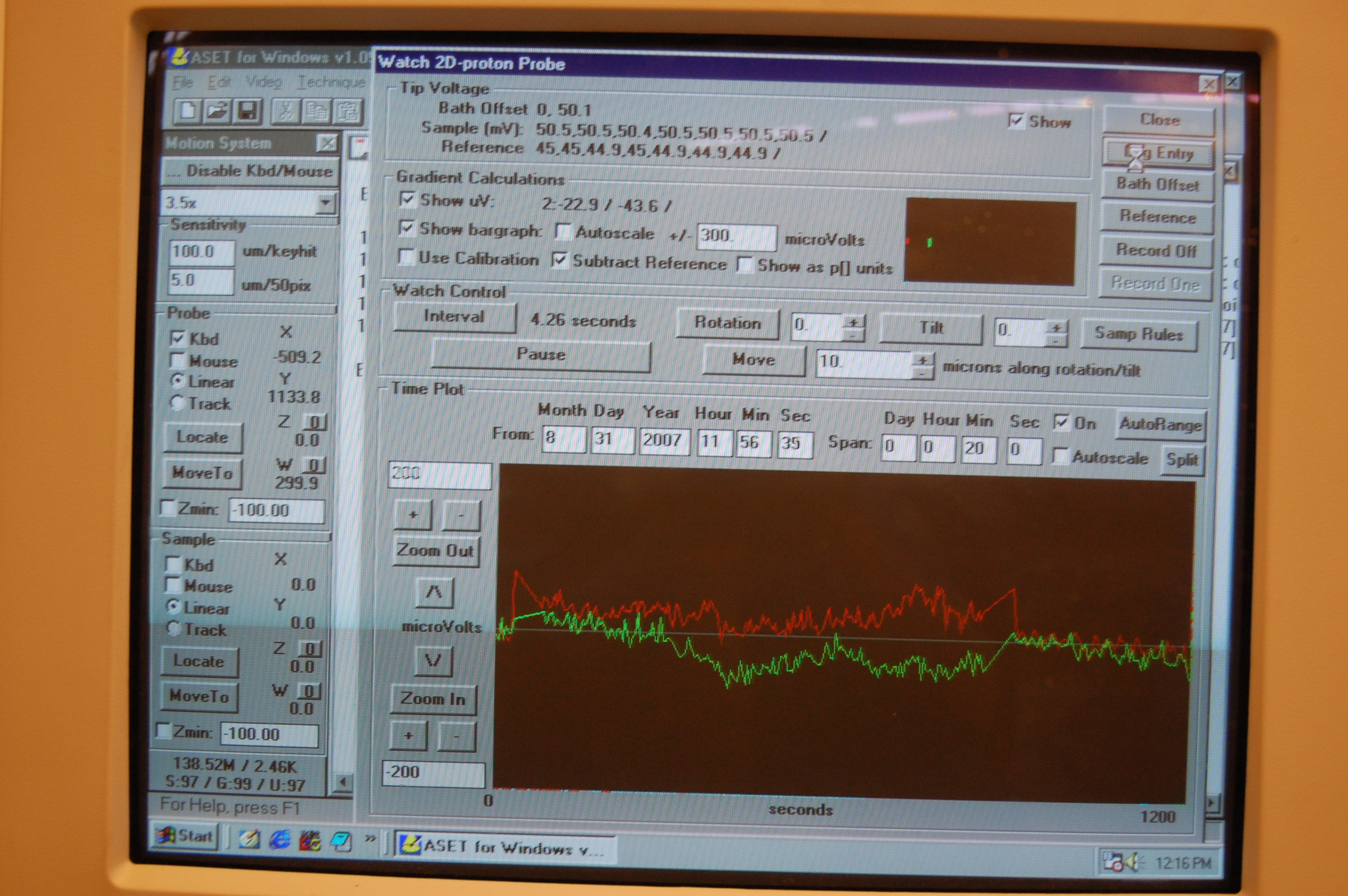Click the volume speaker tray icon

click(1132, 862)
